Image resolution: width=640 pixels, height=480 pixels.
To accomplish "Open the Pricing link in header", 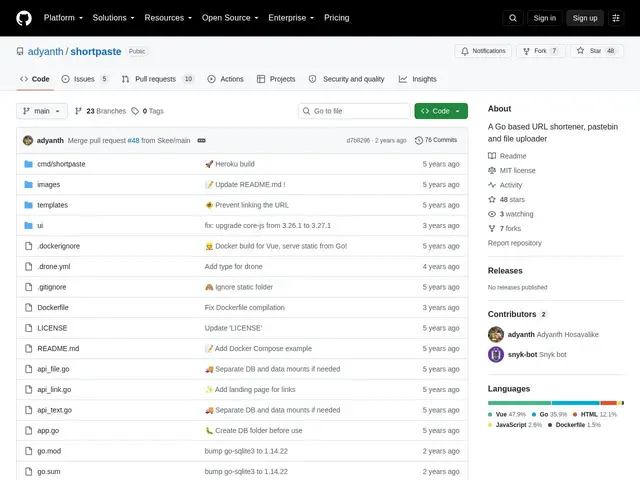I will pos(336,18).
